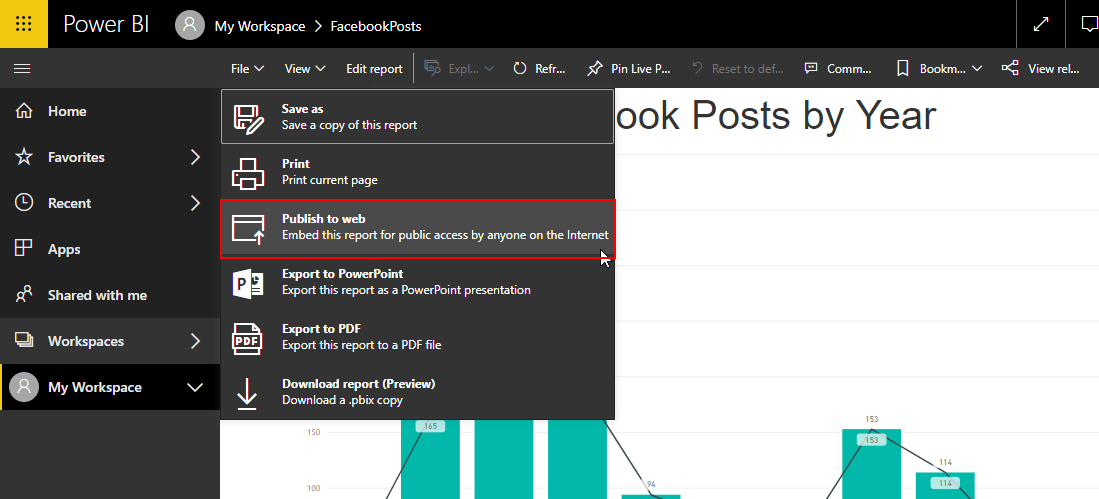Viewport: 1099px width, 499px height.
Task: Open the Explore dropdown
Action: point(459,69)
